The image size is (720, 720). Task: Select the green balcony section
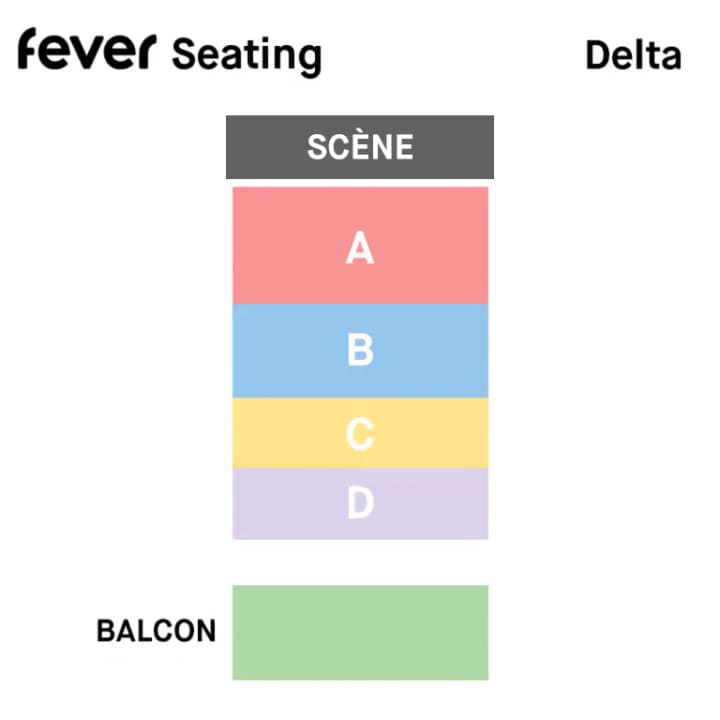(360, 632)
